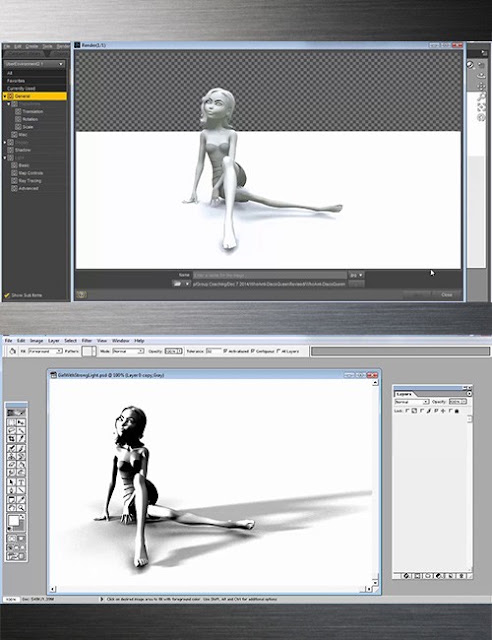
Task: Select the Ray Tracing property group
Action: point(29,181)
